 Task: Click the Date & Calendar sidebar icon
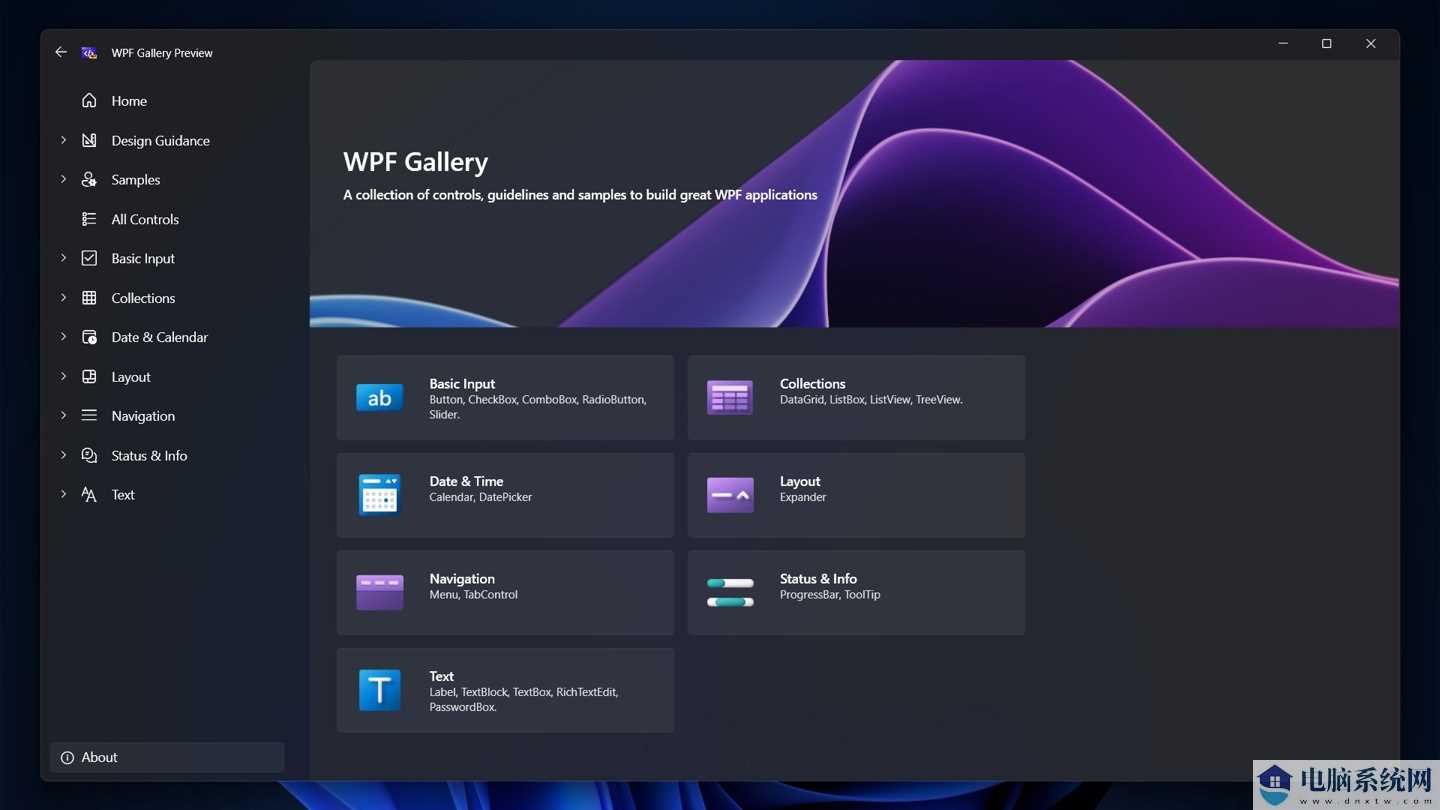click(x=89, y=337)
